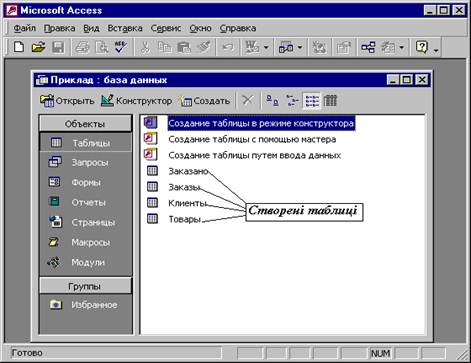Click the New database toolbar icon
Screen dimensions: 471x363
pos(19,47)
